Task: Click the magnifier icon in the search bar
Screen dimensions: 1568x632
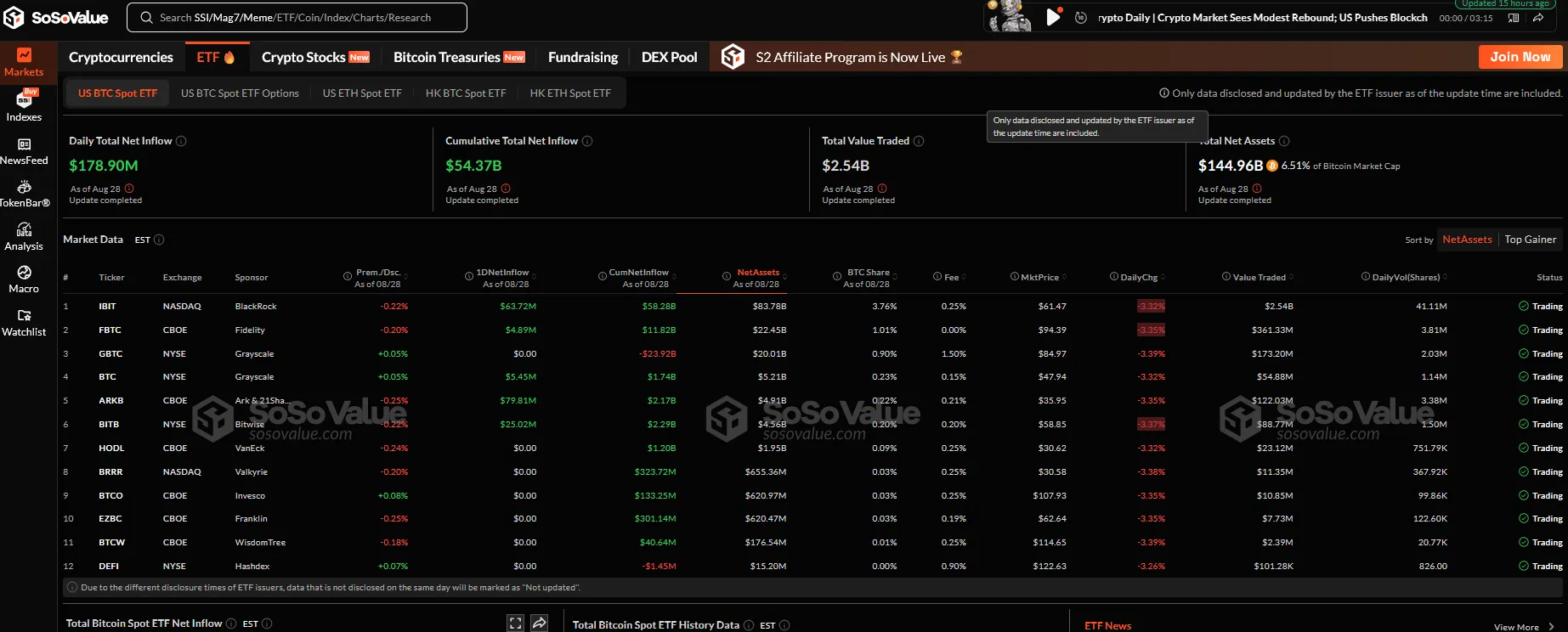Action: [x=147, y=17]
